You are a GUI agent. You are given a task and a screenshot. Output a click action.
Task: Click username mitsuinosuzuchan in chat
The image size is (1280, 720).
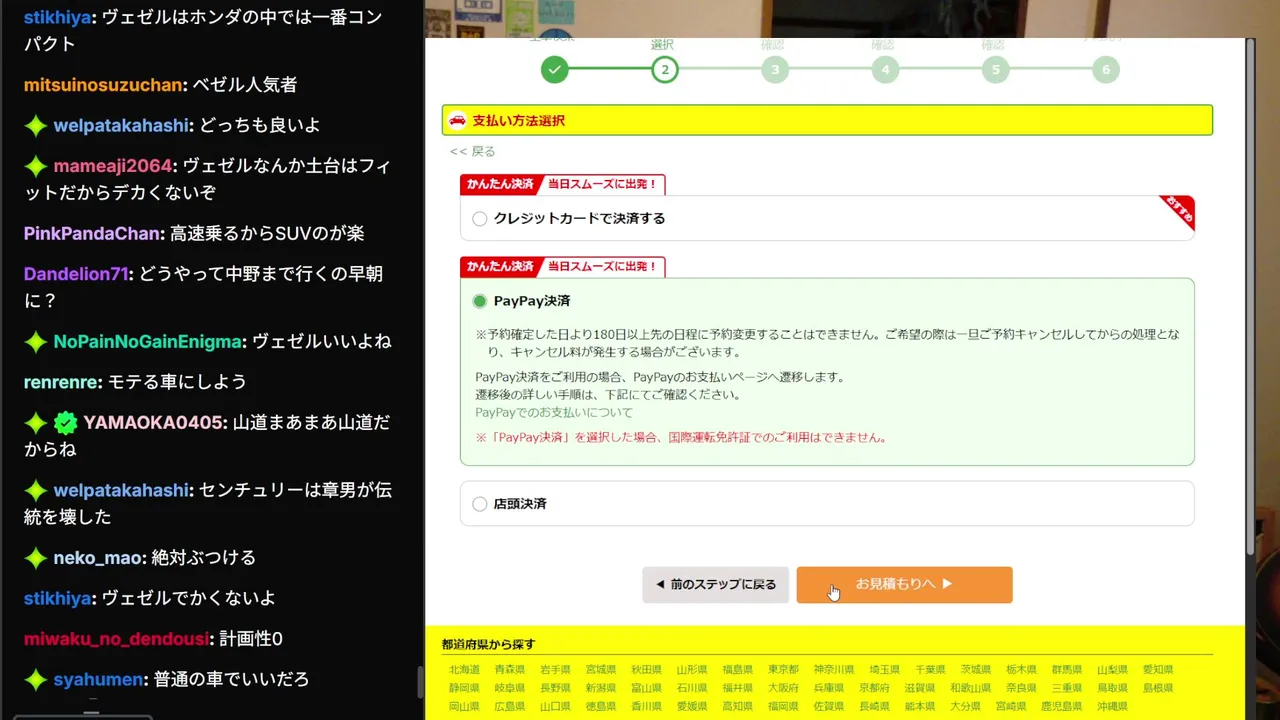tap(103, 85)
